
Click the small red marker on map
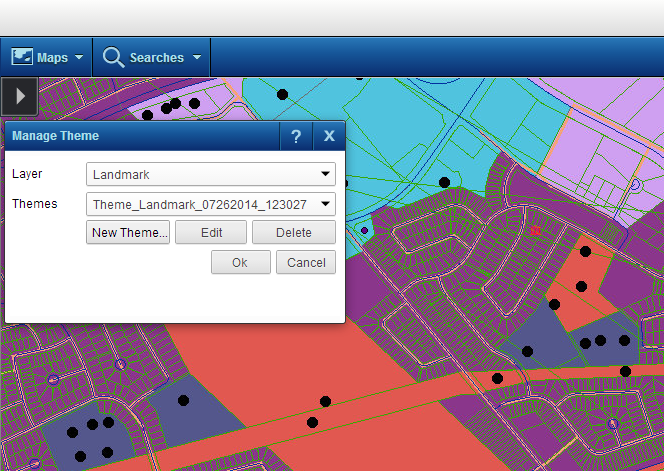tap(536, 231)
